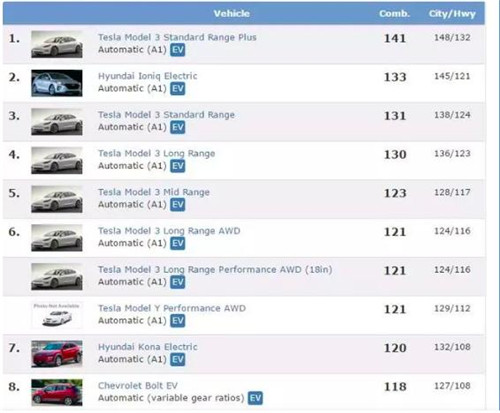
Task: Open the Tesla Model 3 Long Range link
Action: tap(156, 154)
